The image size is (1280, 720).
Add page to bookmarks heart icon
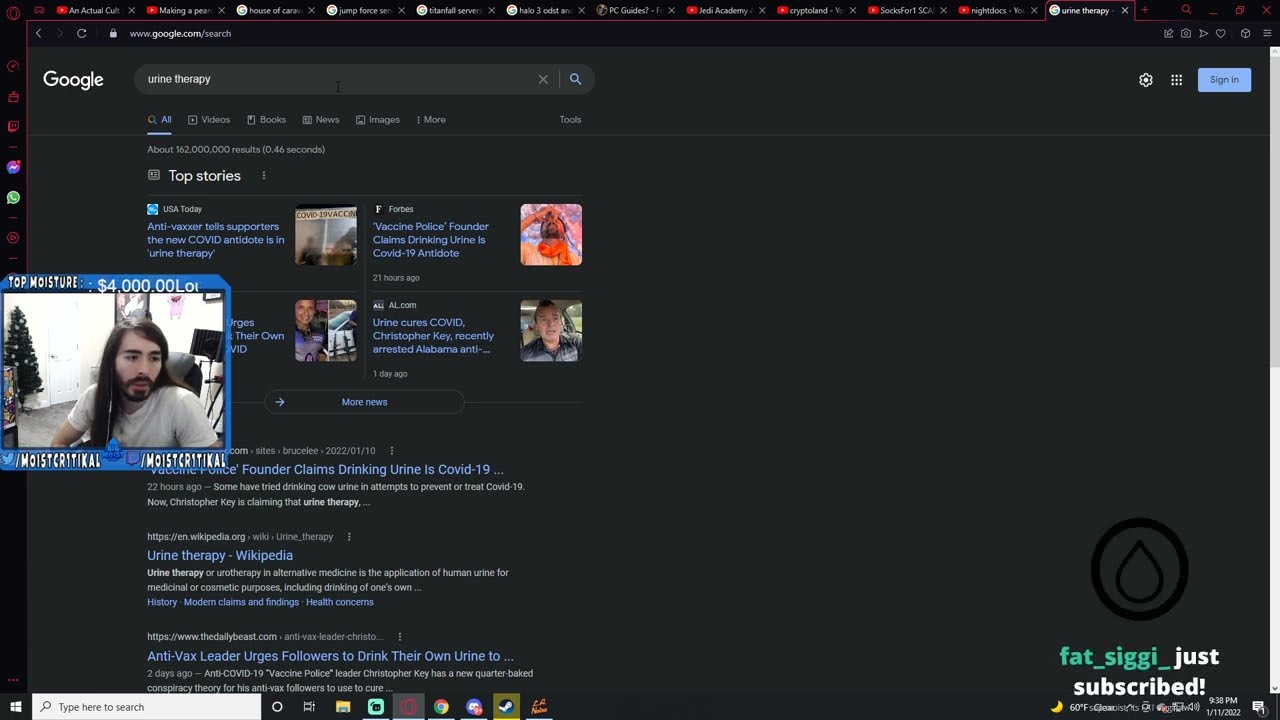click(x=1220, y=33)
